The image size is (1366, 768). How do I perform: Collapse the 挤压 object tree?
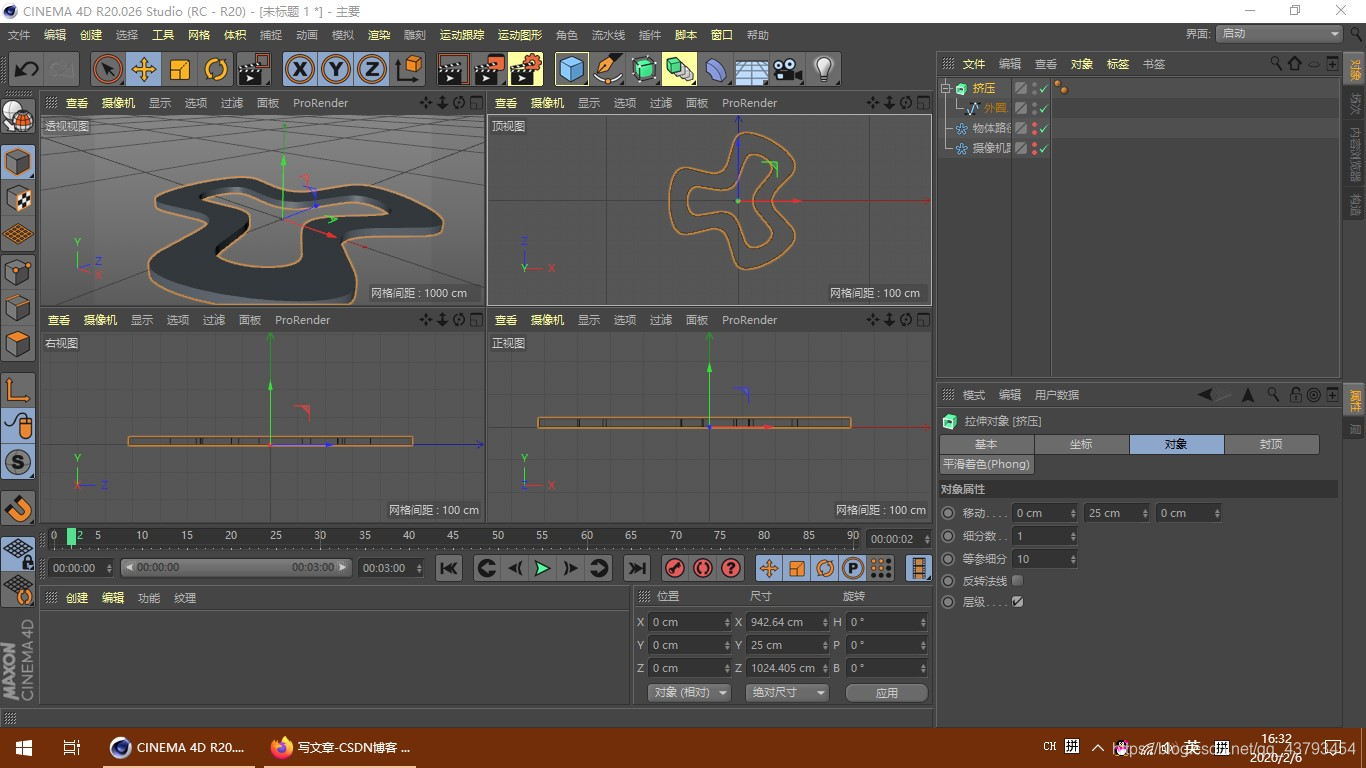coord(946,88)
